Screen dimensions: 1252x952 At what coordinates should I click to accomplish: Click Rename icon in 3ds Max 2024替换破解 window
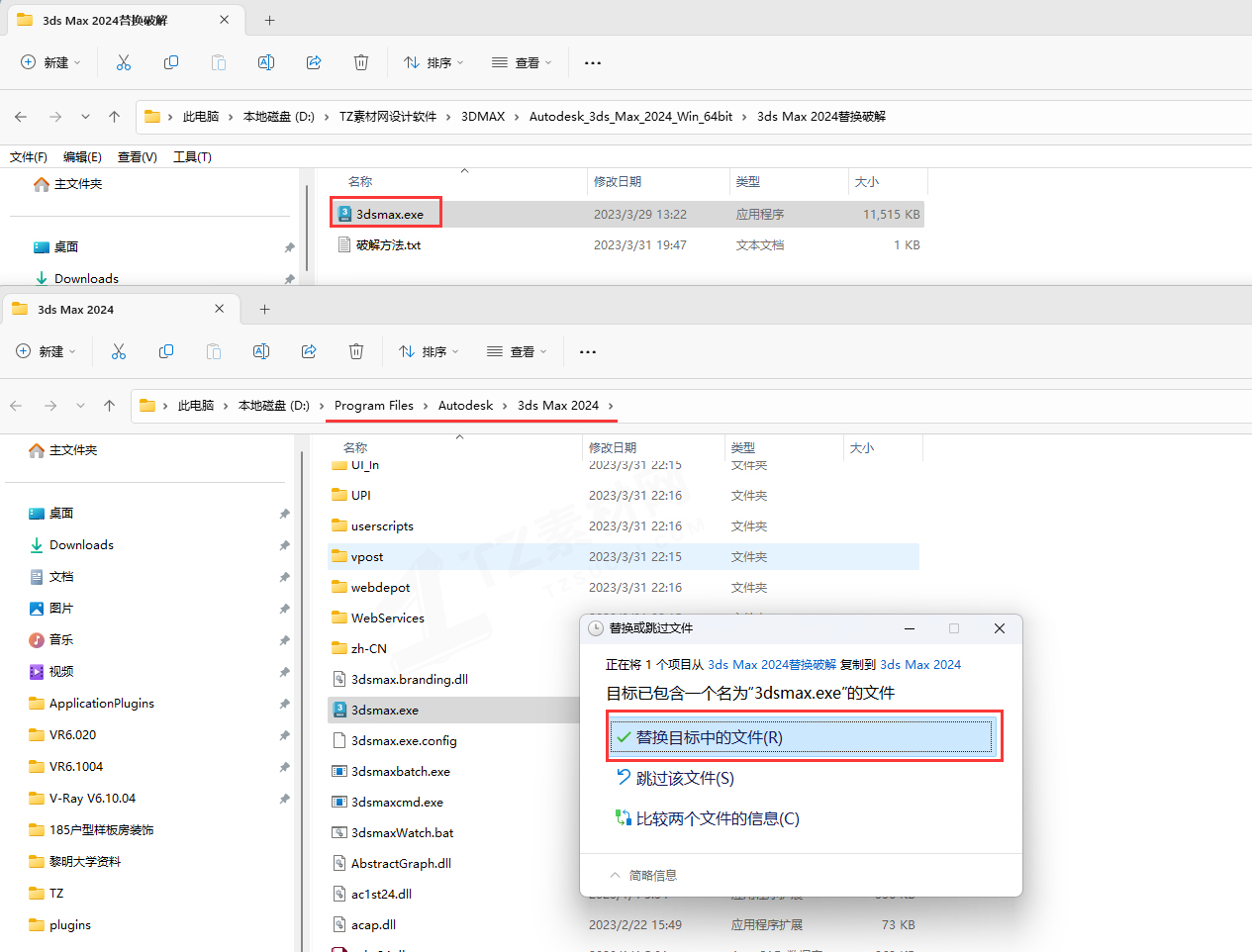[266, 62]
